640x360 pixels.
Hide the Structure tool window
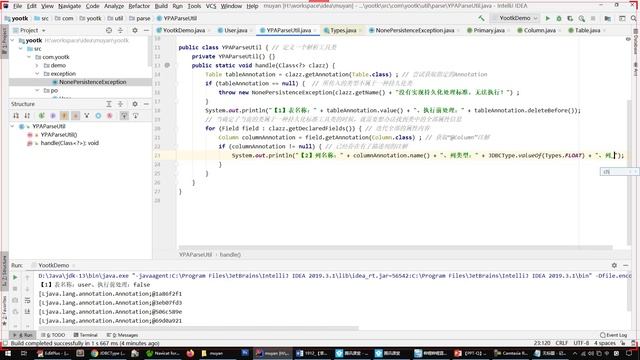coord(146,104)
